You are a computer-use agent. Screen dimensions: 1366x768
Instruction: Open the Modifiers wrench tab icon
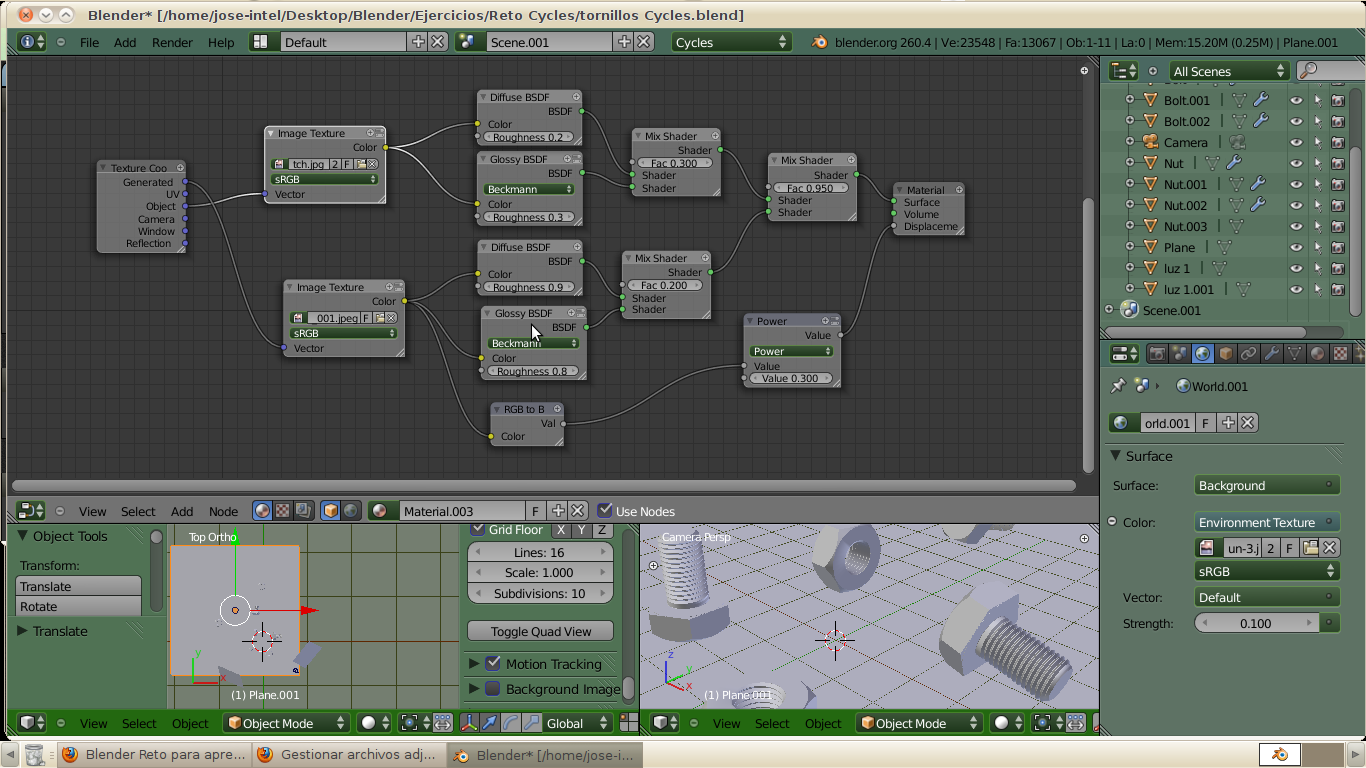click(1272, 353)
